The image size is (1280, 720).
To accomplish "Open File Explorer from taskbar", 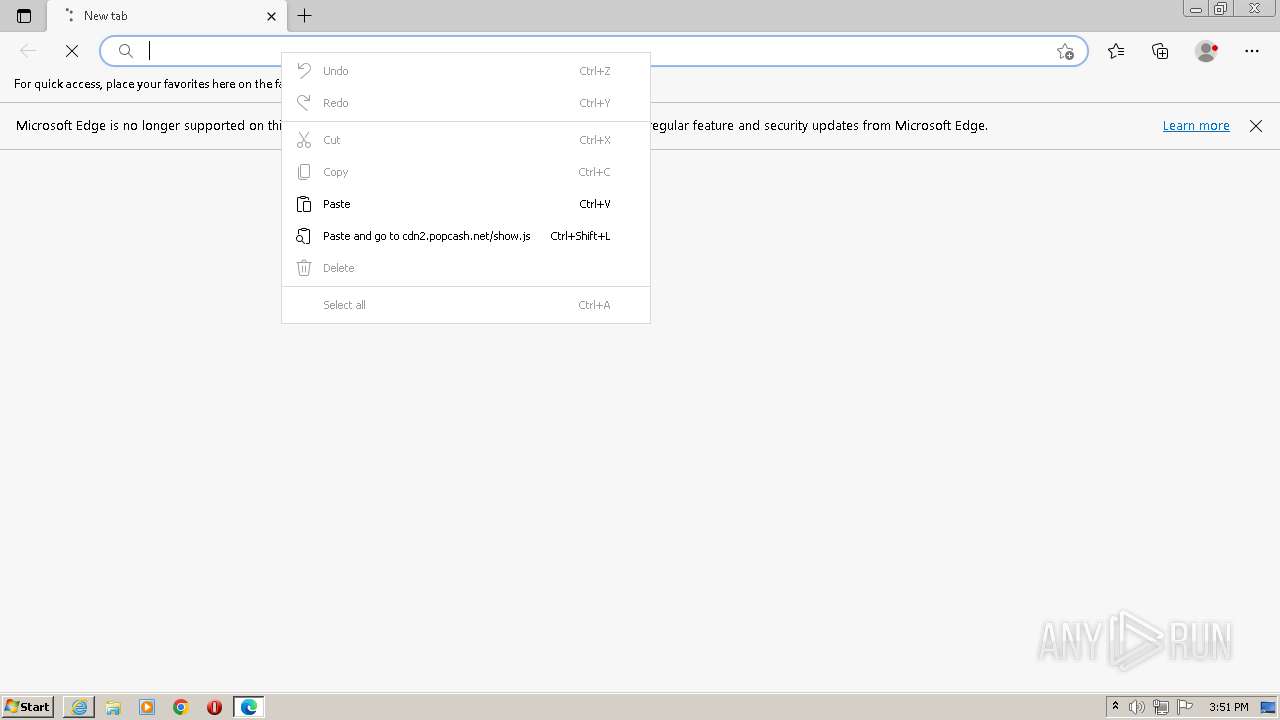I will (113, 707).
